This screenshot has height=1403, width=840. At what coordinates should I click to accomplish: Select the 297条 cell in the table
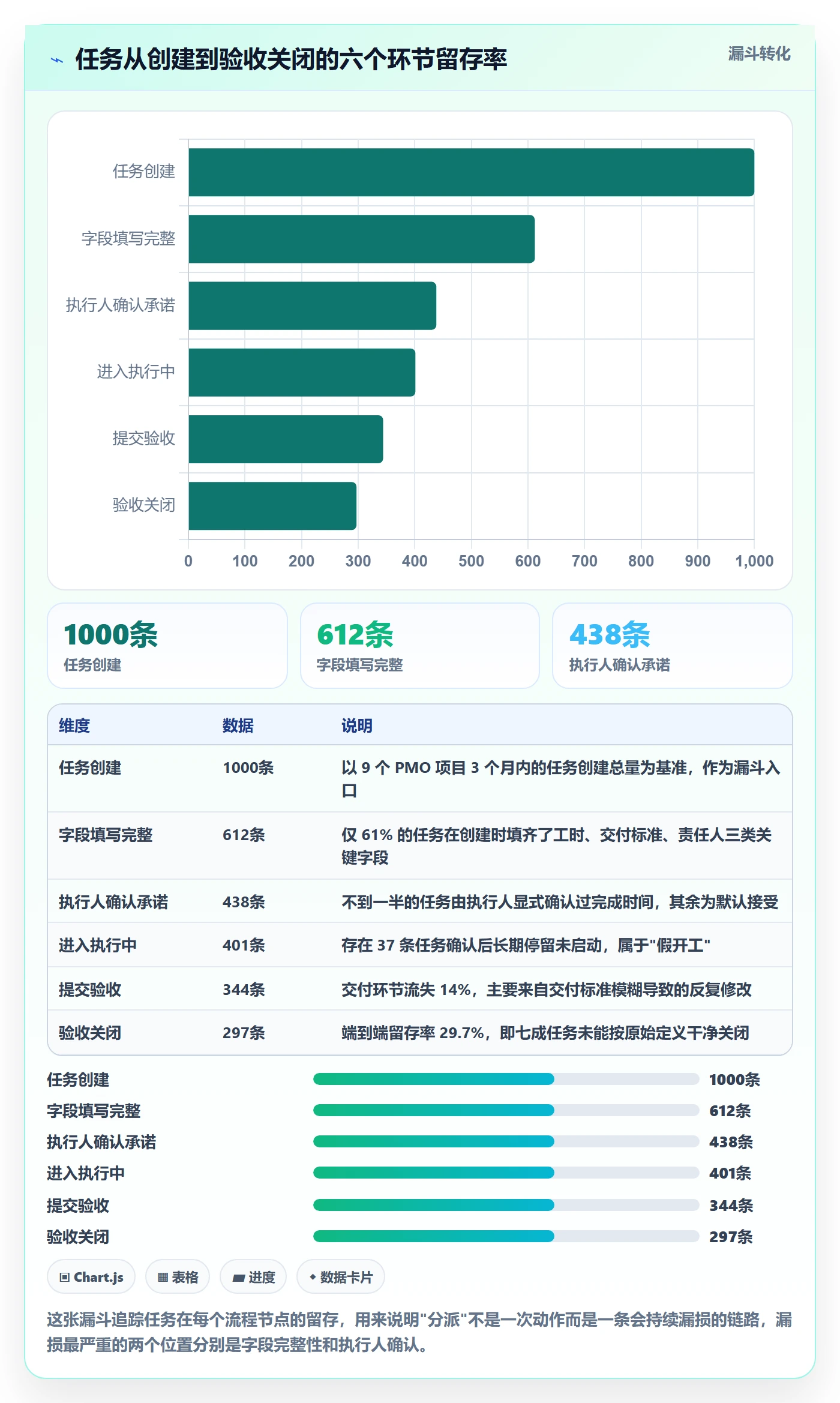coord(244,1033)
